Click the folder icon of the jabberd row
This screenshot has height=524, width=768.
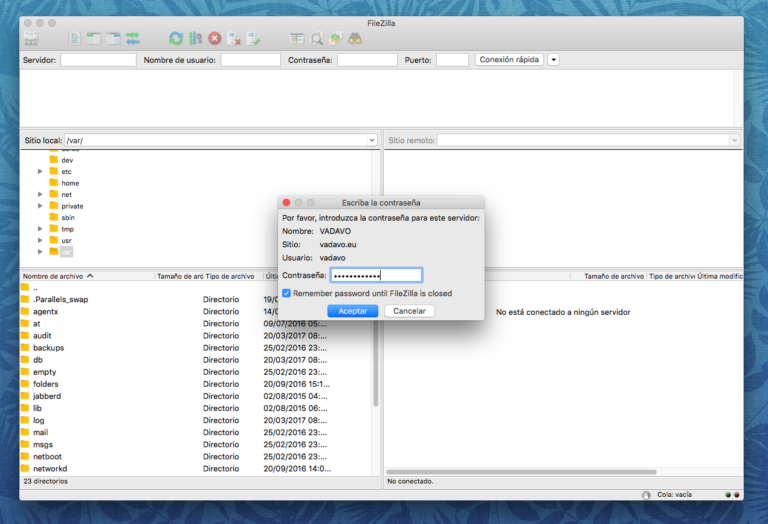pos(25,396)
